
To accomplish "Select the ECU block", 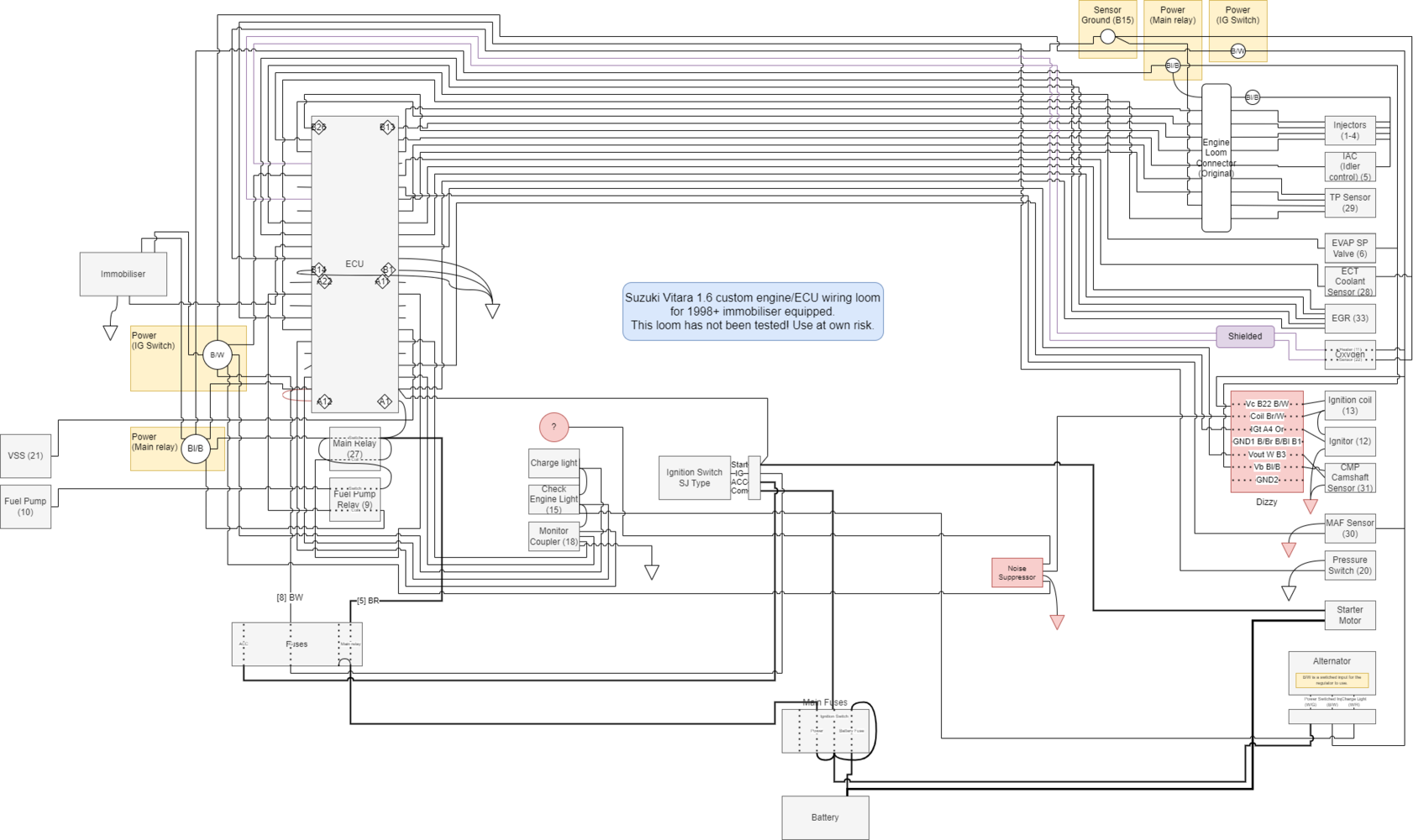I will pos(355,264).
